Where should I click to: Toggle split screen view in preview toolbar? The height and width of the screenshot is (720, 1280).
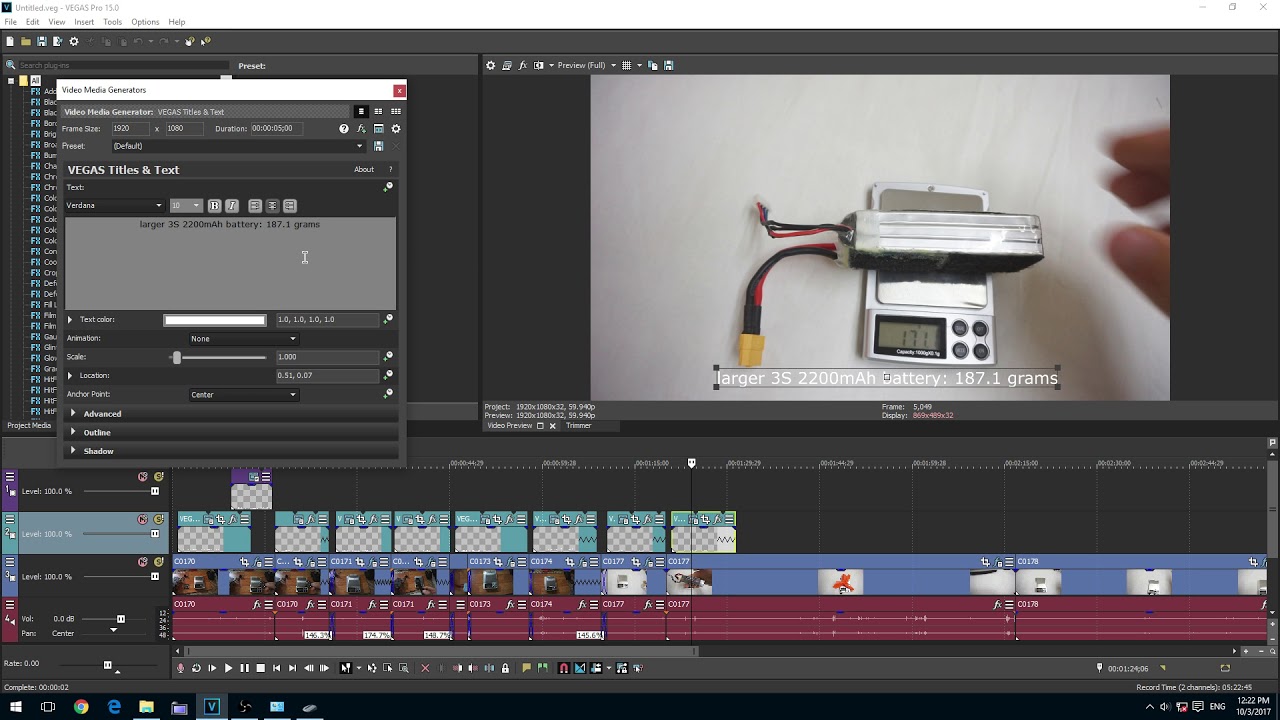click(539, 65)
